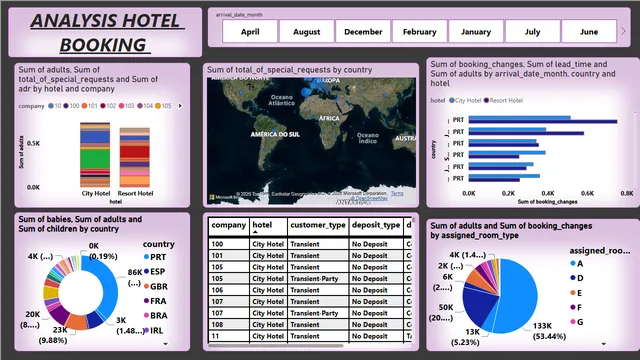640x360 pixels.
Task: Pick January in arrival month slicer
Action: coord(476,31)
